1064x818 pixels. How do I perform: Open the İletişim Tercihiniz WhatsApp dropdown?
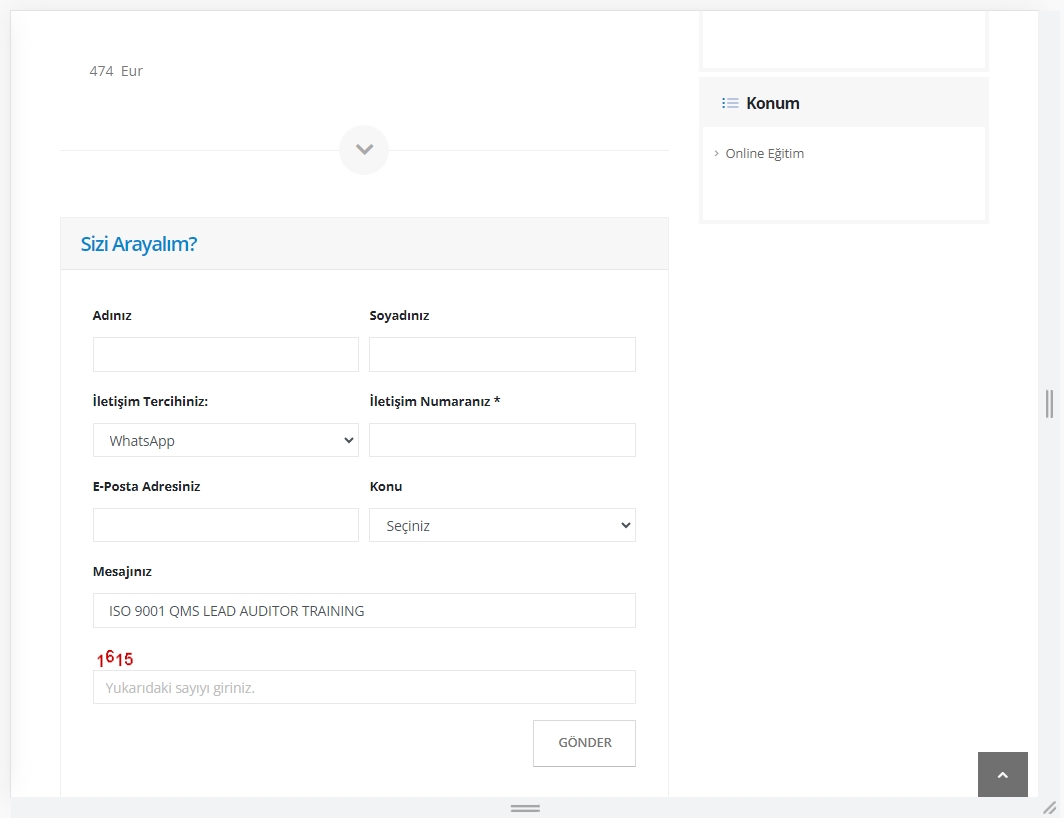(226, 441)
